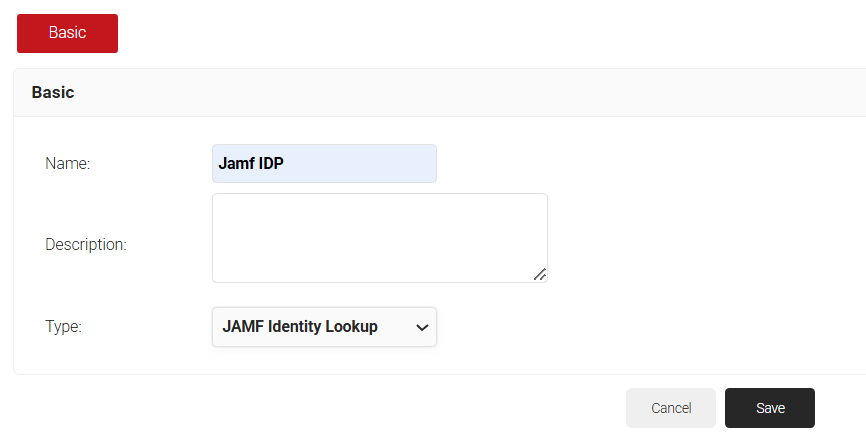Click the Description box resize handle

click(x=540, y=274)
